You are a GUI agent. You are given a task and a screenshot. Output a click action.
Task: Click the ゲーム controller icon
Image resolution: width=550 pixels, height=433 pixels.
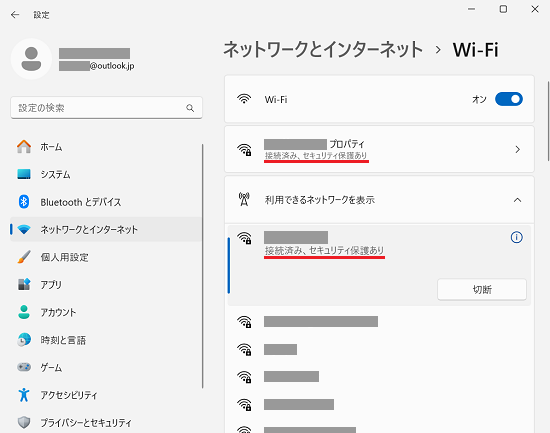tap(24, 367)
